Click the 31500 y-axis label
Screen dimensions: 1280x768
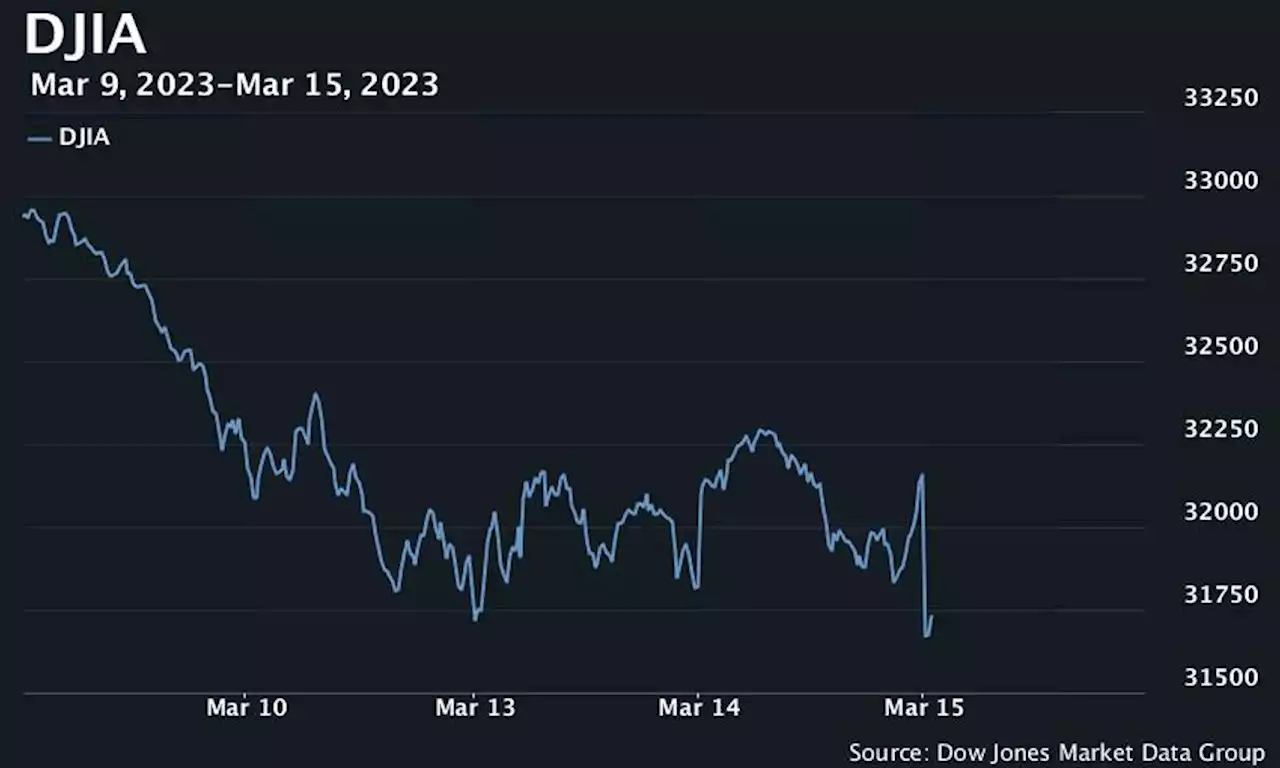[x=1220, y=677]
